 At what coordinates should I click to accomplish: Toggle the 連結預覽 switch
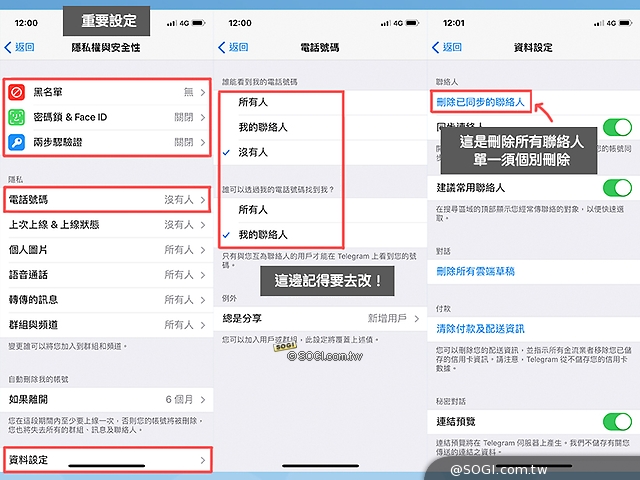pos(617,422)
